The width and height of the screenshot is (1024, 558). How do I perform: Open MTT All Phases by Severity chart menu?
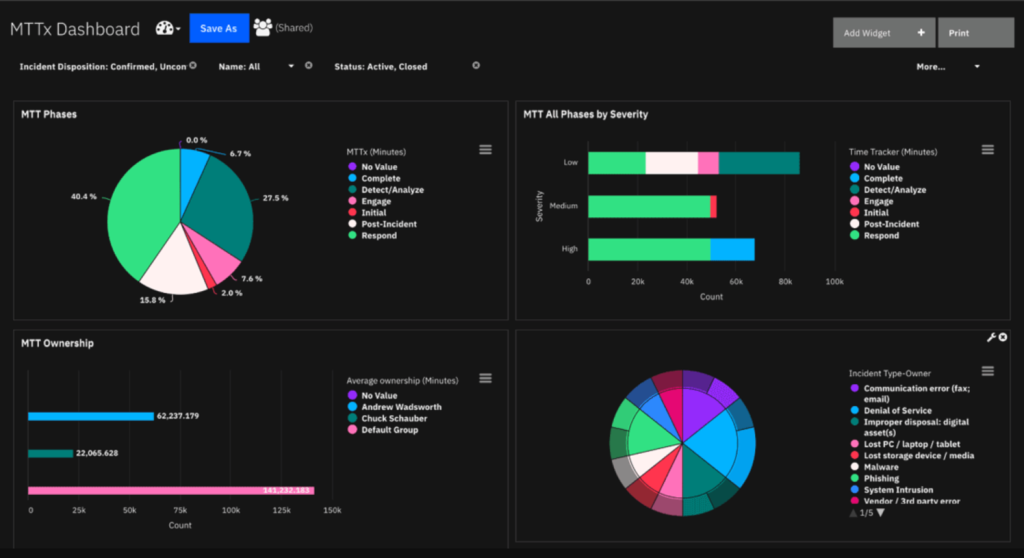pos(987,150)
